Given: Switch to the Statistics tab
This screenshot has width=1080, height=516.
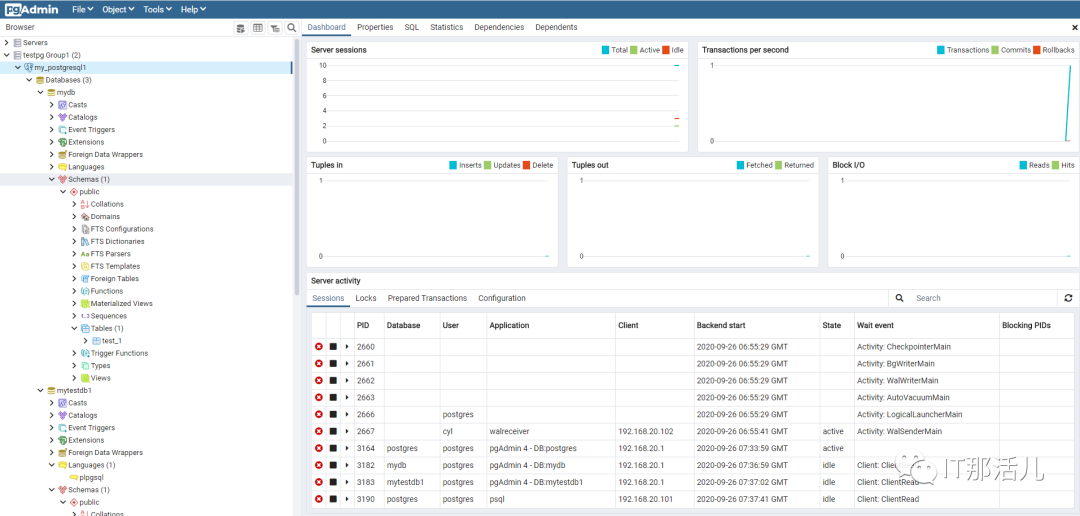Looking at the screenshot, I should [x=446, y=27].
